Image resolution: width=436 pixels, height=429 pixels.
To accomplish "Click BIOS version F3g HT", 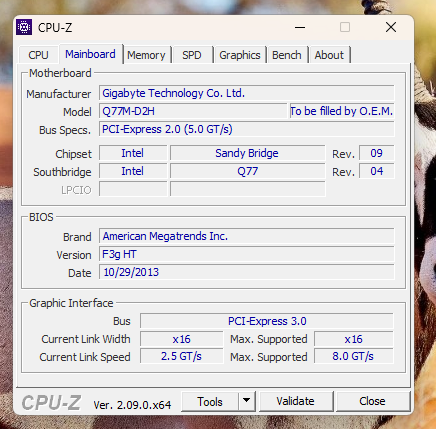I will (x=247, y=254).
